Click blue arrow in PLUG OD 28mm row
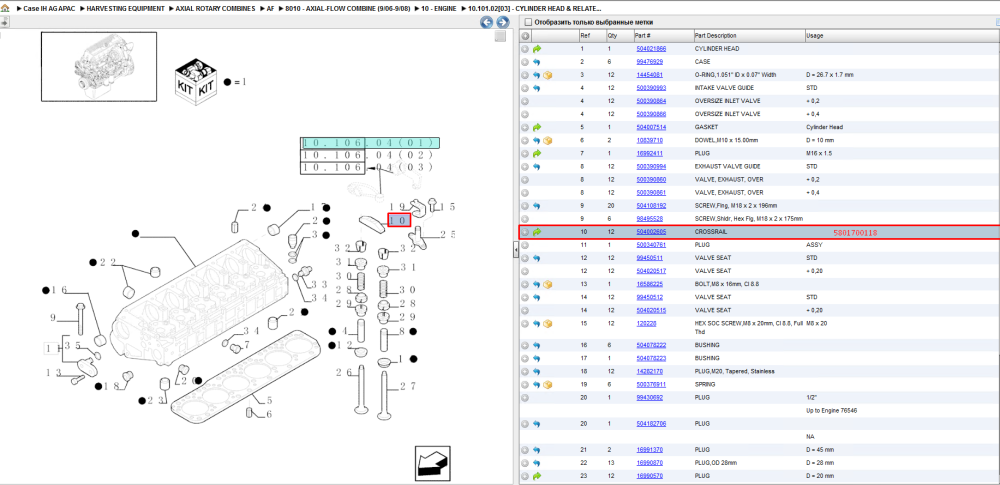The height and width of the screenshot is (485, 1000). tap(536, 463)
